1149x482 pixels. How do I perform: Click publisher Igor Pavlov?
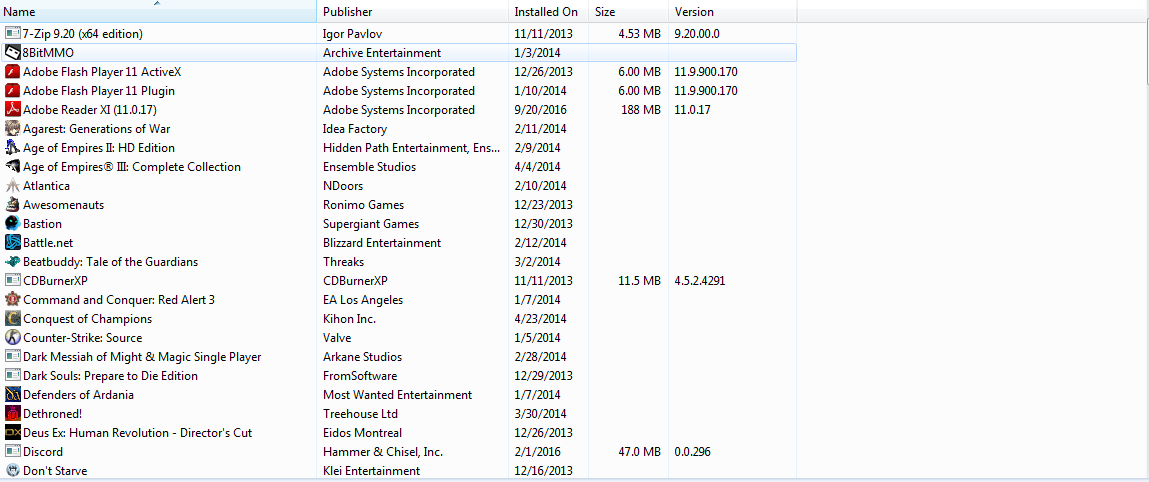pos(352,34)
